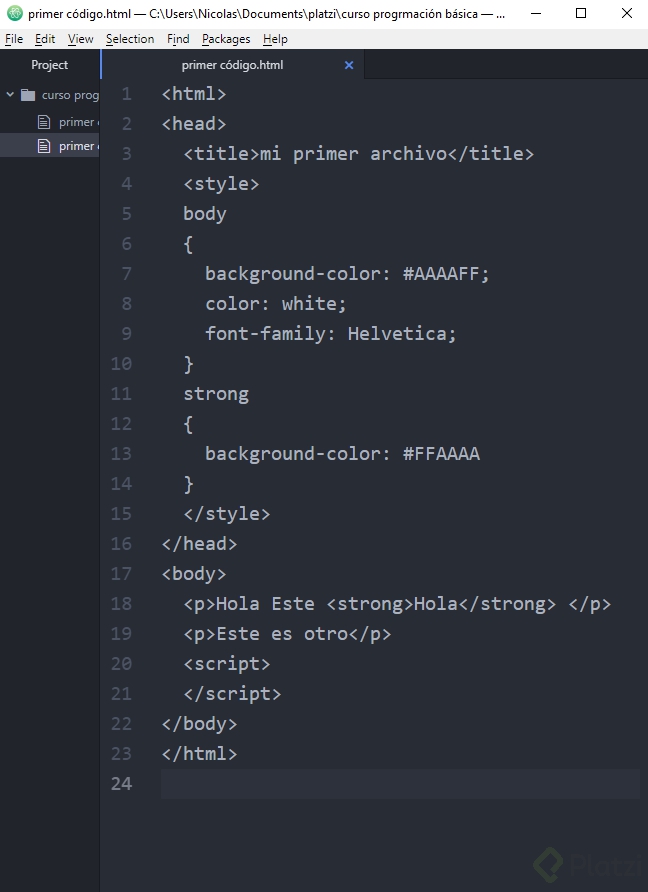Image resolution: width=648 pixels, height=892 pixels.
Task: Click the folder icon for curso prog
Action: tap(28, 95)
